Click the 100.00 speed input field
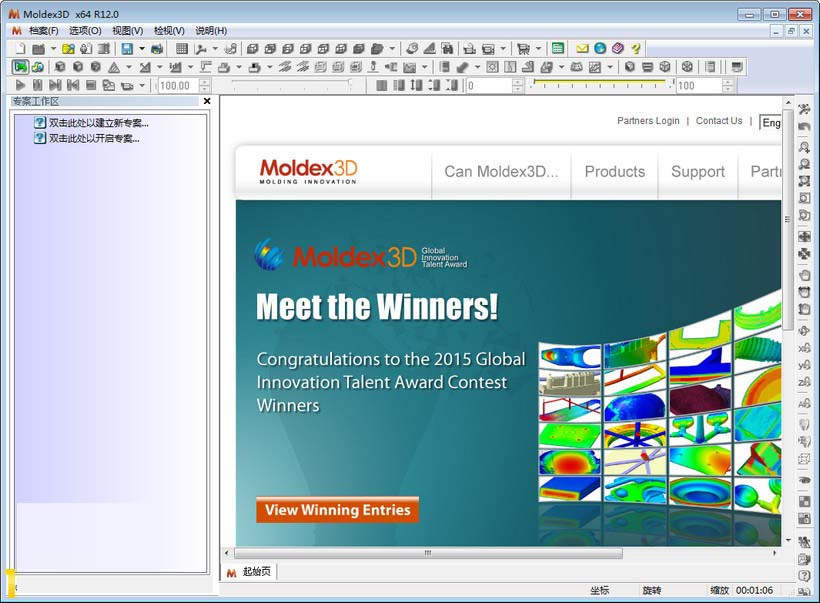The image size is (820, 603). point(179,85)
